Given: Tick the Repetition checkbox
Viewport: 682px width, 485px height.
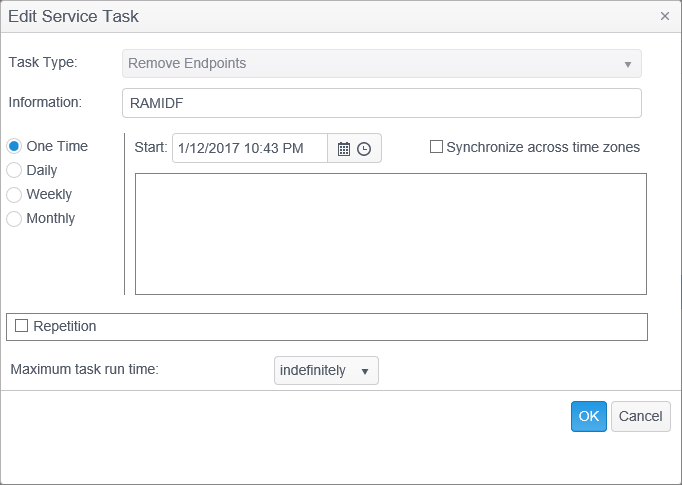Looking at the screenshot, I should [x=22, y=326].
